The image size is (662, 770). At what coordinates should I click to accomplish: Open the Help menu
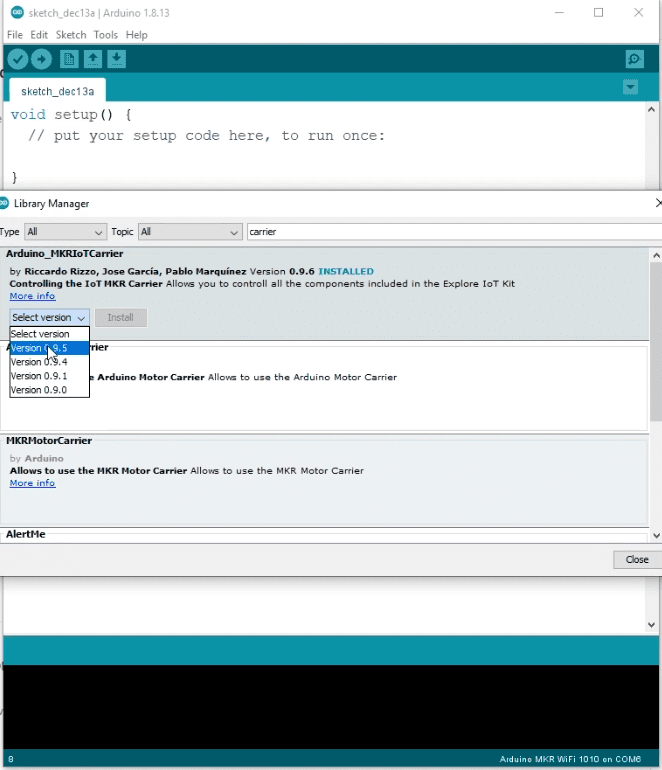click(x=137, y=35)
